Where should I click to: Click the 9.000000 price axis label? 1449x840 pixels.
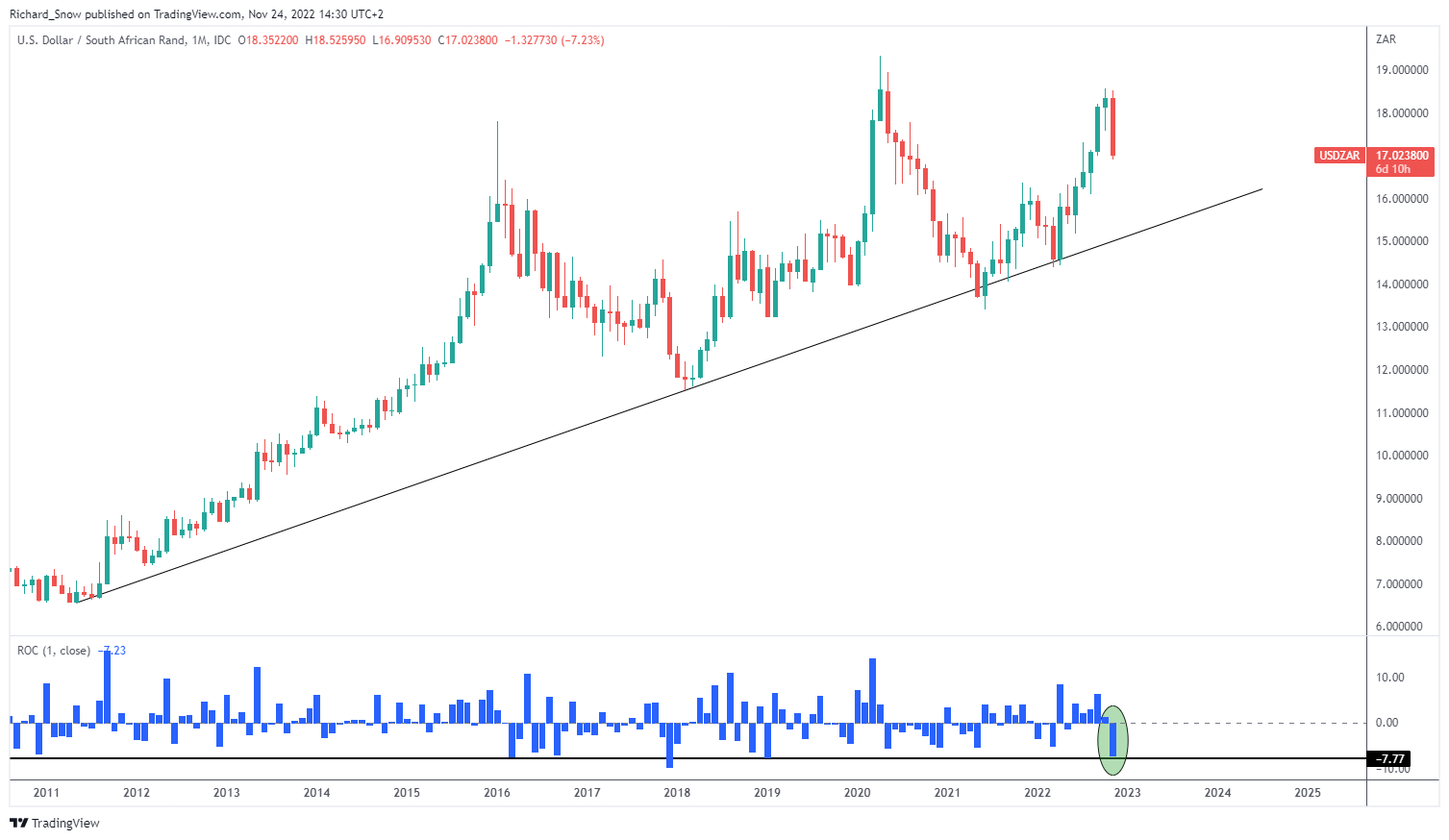[1401, 499]
